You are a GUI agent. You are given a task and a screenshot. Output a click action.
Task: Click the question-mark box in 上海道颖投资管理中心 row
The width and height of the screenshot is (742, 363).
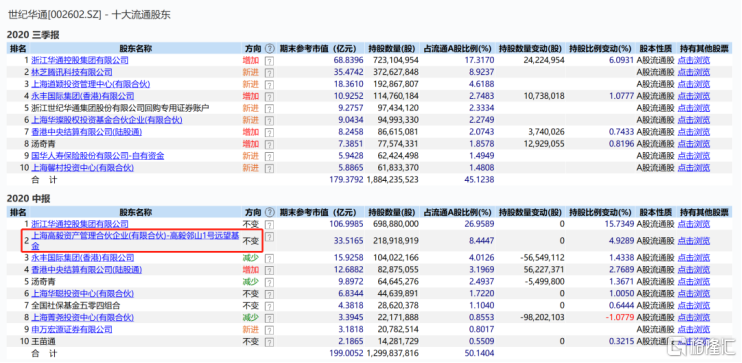(x=269, y=84)
